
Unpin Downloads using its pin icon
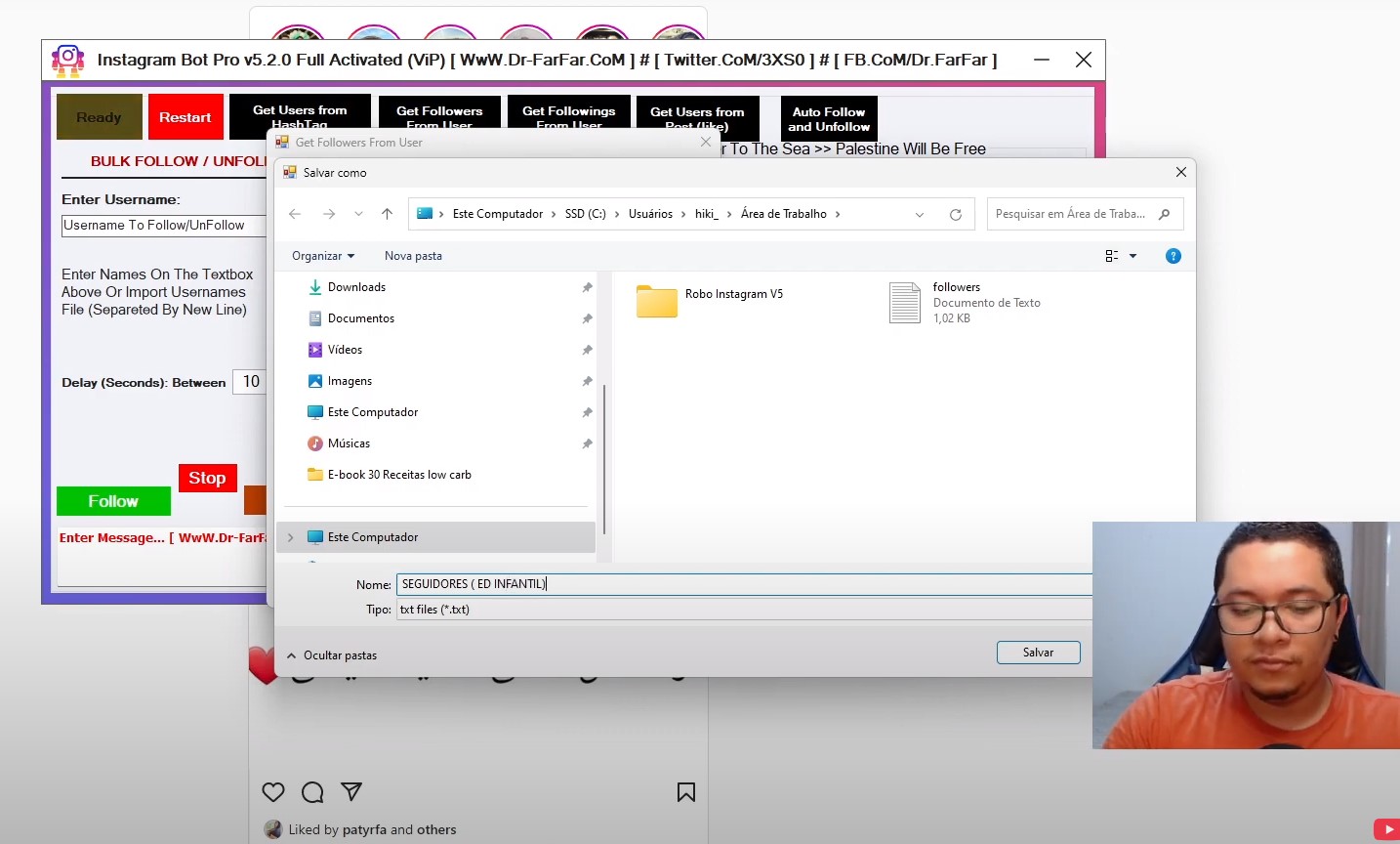pyautogui.click(x=587, y=287)
